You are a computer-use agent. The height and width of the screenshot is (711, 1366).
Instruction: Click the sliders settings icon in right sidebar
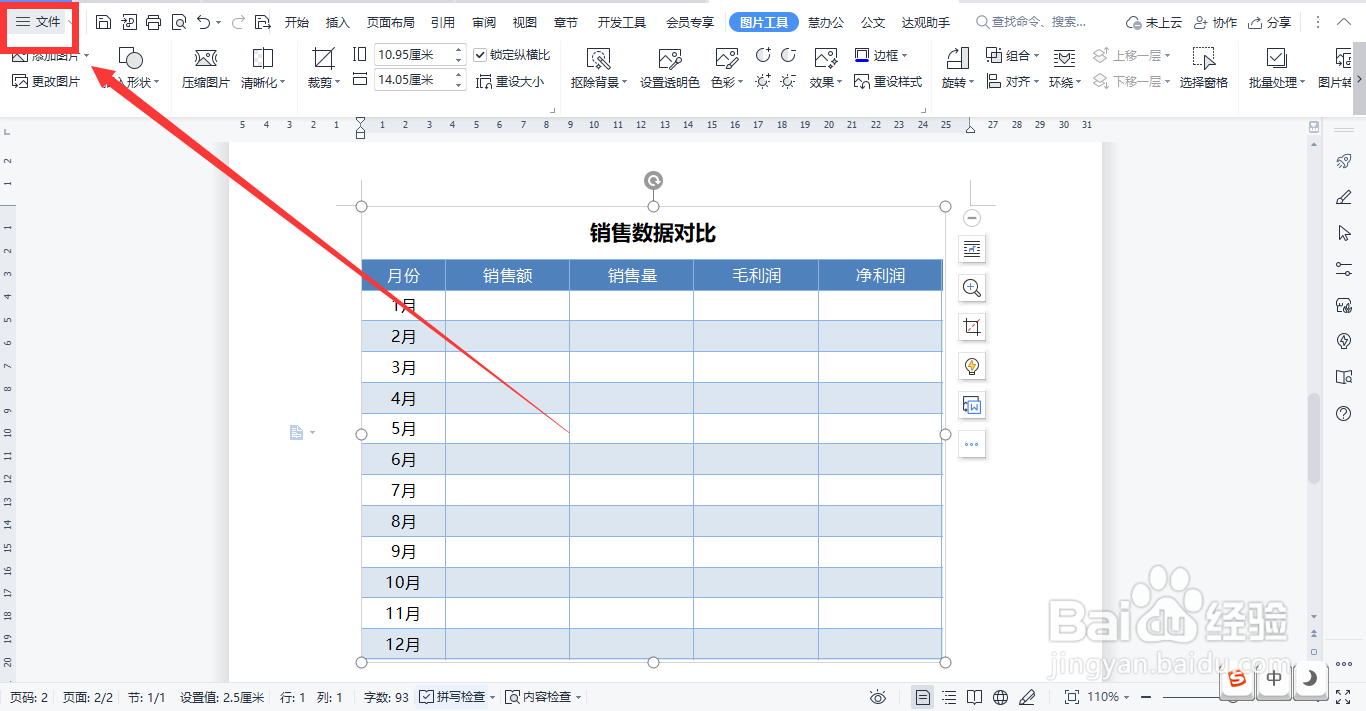pyautogui.click(x=1344, y=269)
